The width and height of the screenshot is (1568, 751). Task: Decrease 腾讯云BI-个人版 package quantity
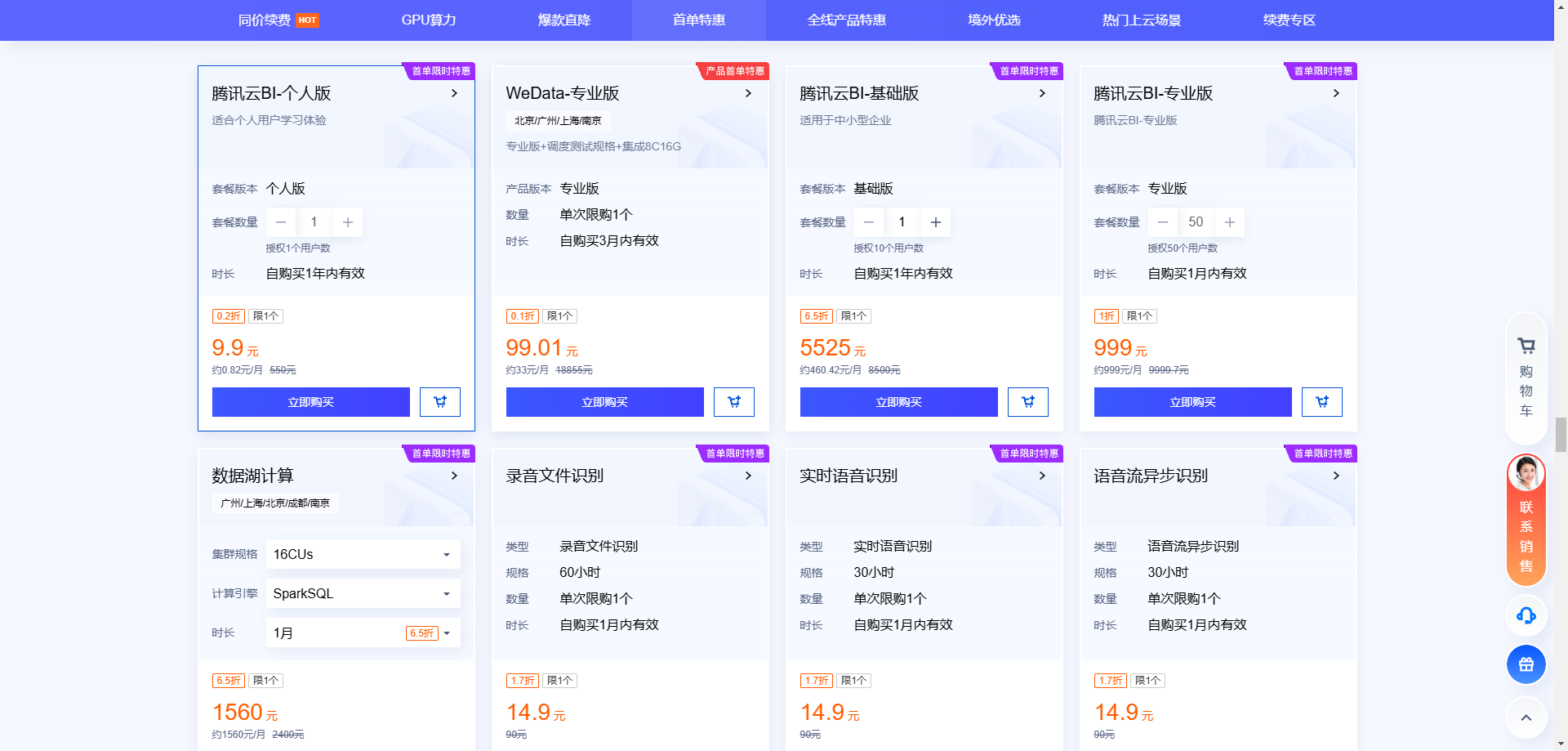pyautogui.click(x=281, y=222)
